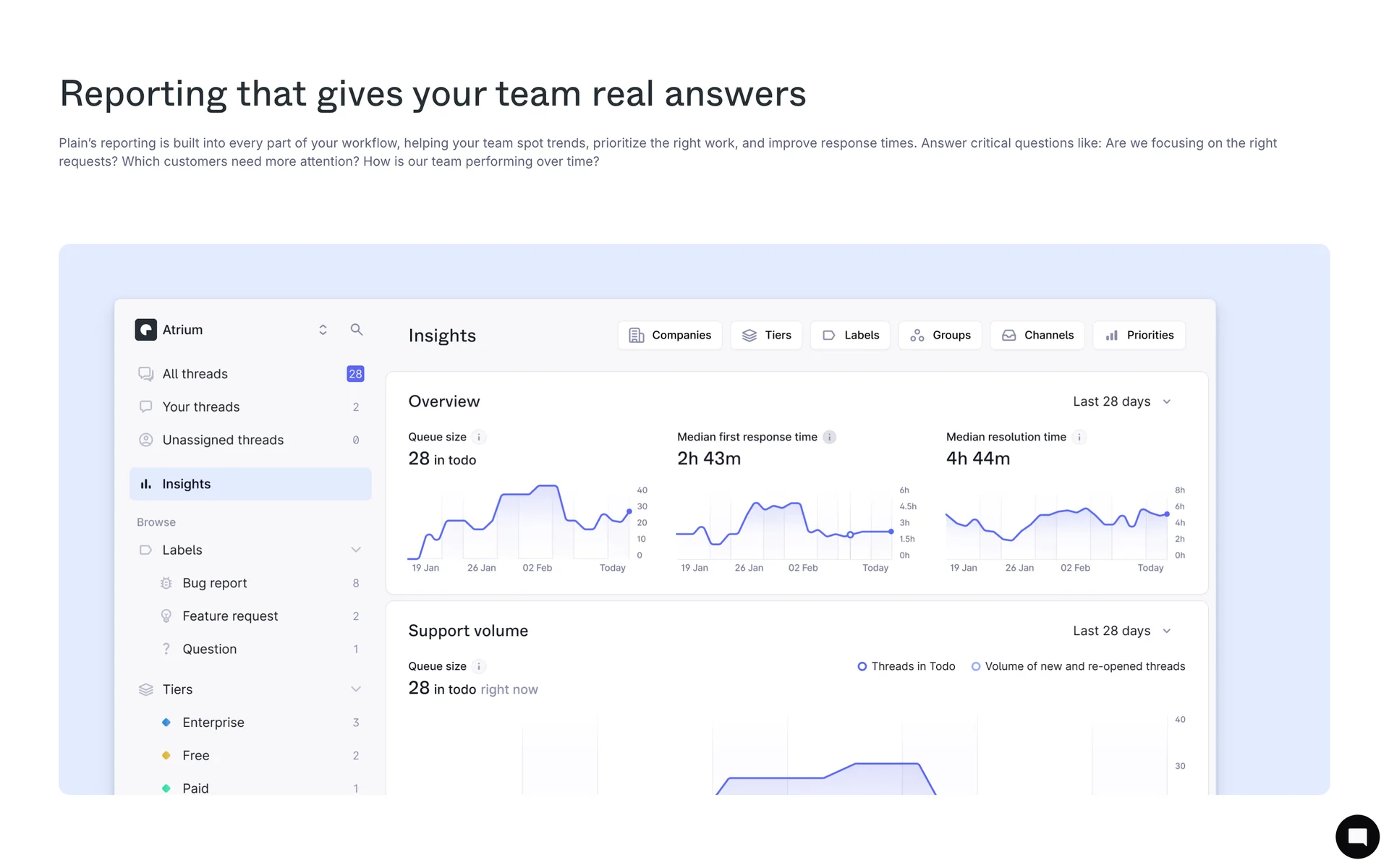Click the search magnifier icon in sidebar

357,330
